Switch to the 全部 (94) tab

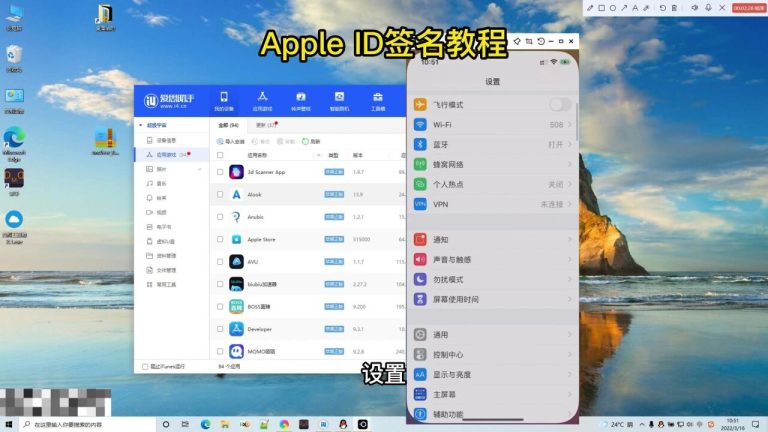228,125
